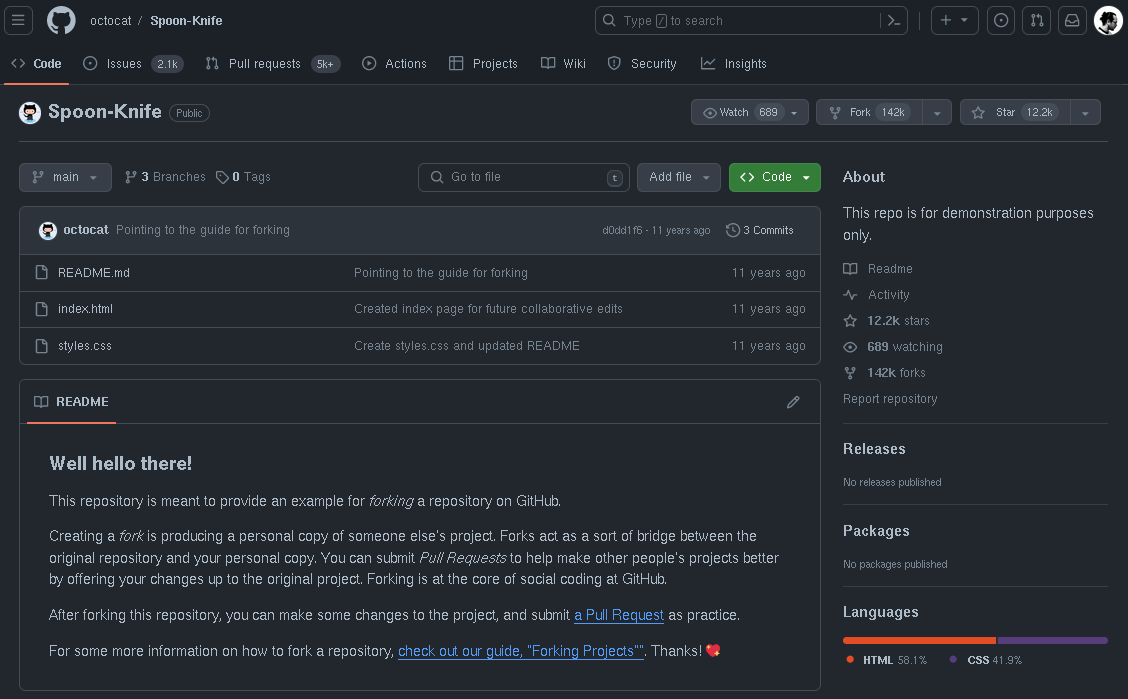Open the Fork options dropdown arrow
The image size is (1128, 699).
(937, 113)
